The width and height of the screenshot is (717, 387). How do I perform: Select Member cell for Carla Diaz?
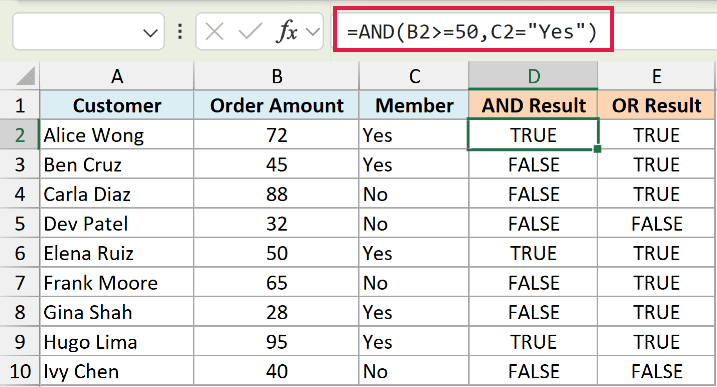pos(414,194)
